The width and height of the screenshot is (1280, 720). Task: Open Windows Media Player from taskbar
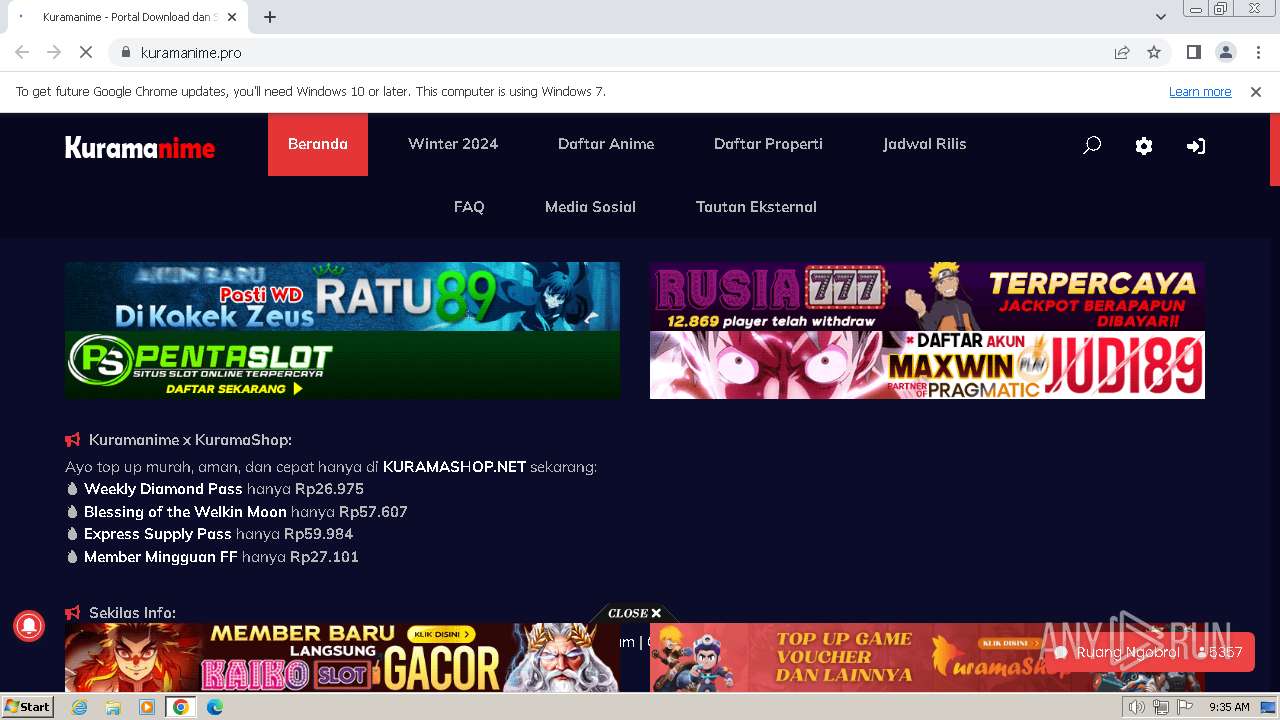147,707
